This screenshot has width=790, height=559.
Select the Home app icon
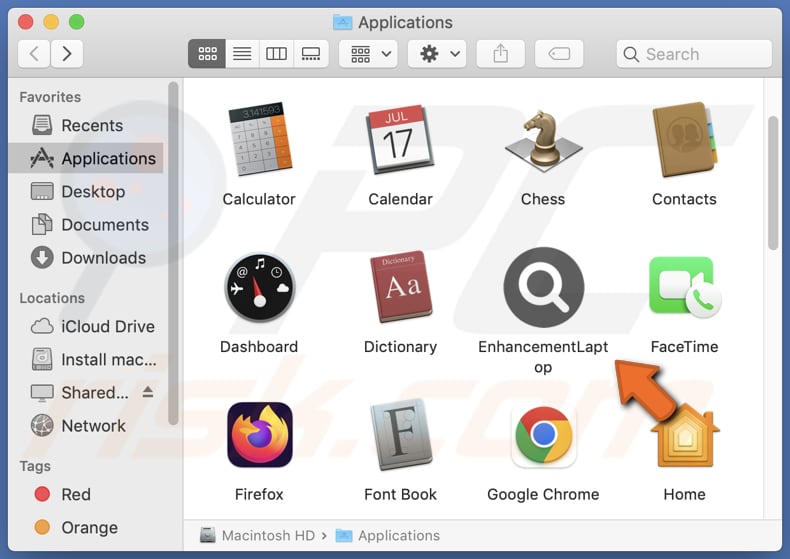685,436
